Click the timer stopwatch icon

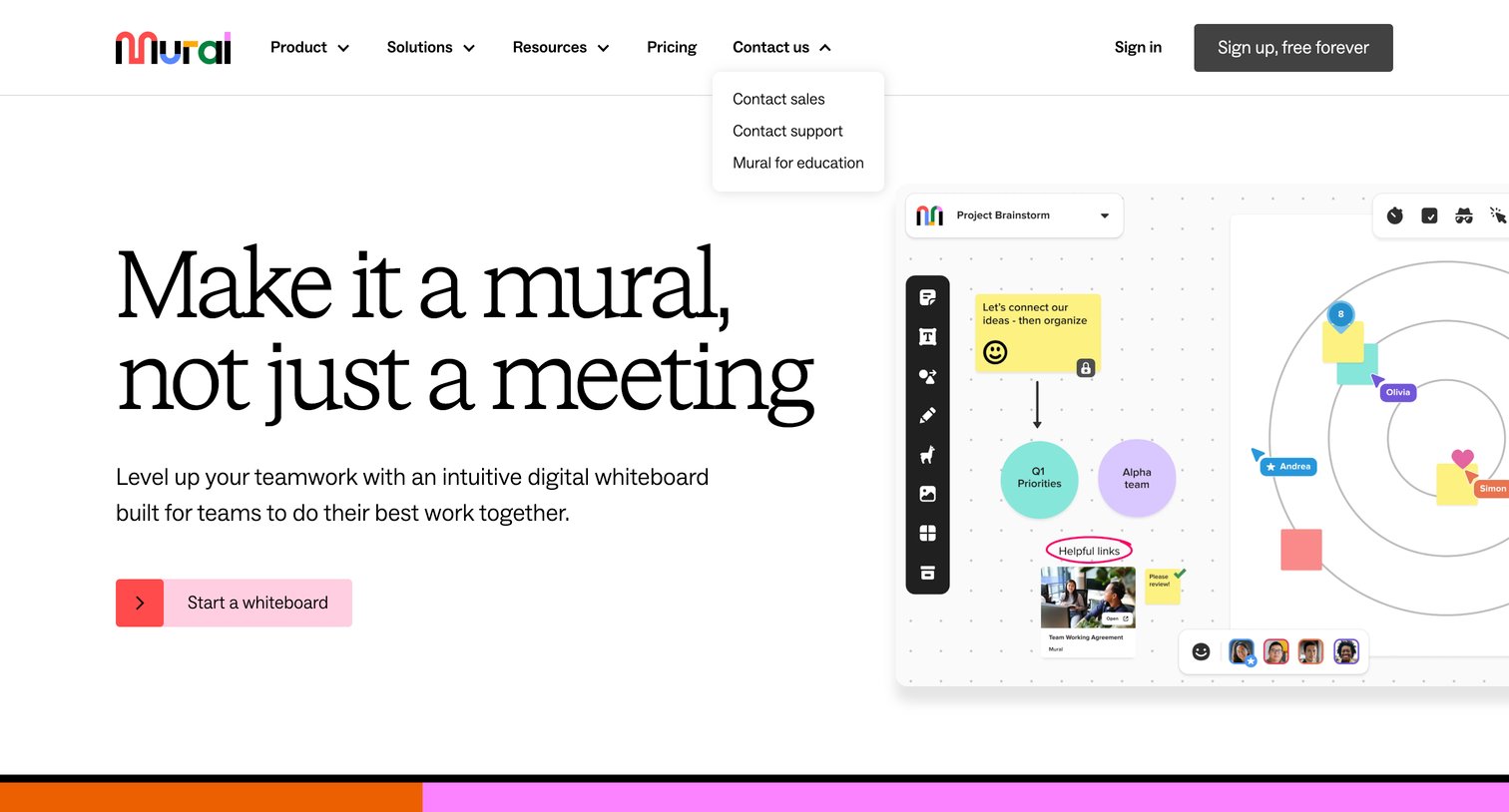[1395, 215]
